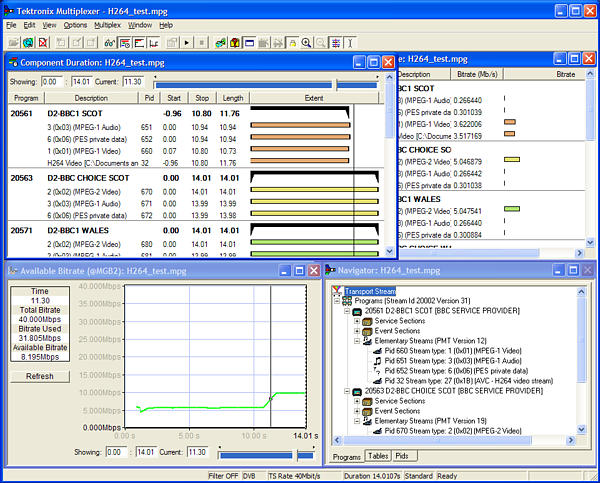
Task: Select the Pid 652 PES private data item
Action: coord(456,371)
